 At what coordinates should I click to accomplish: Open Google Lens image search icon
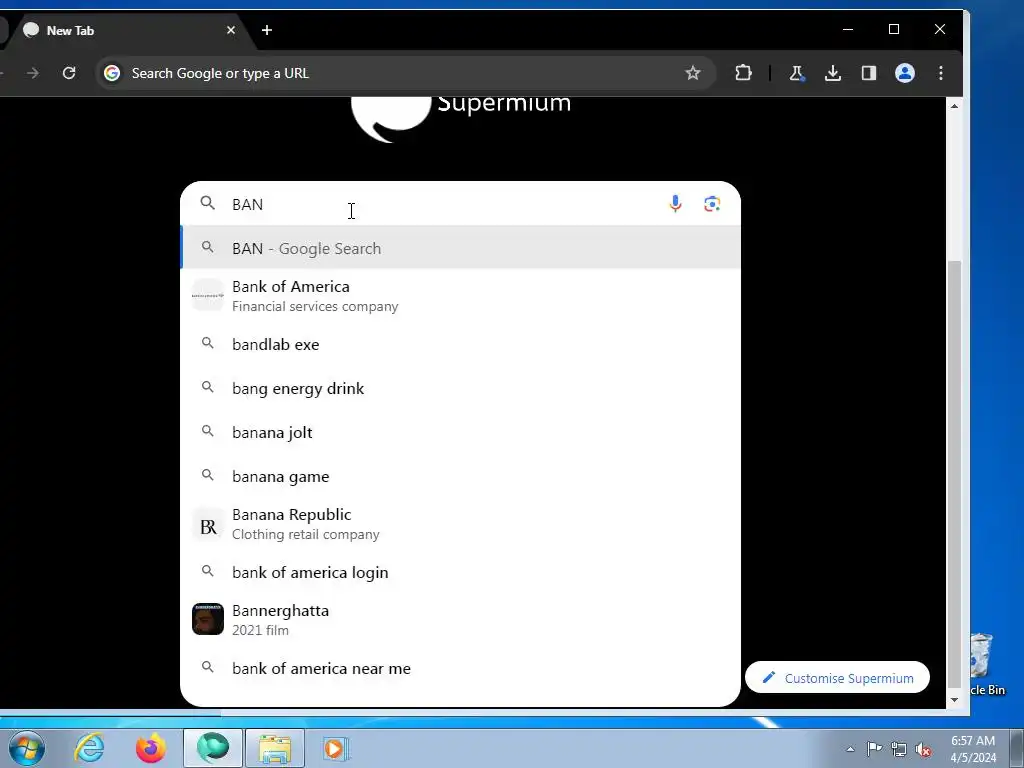[712, 204]
